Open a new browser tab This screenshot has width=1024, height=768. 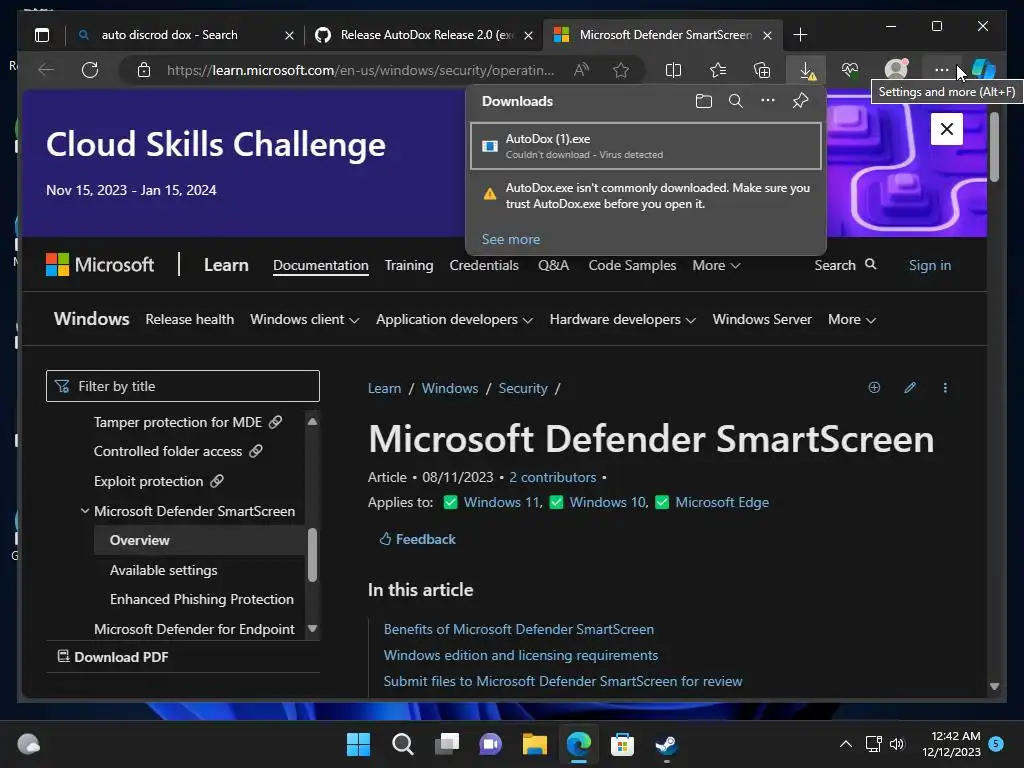[800, 35]
